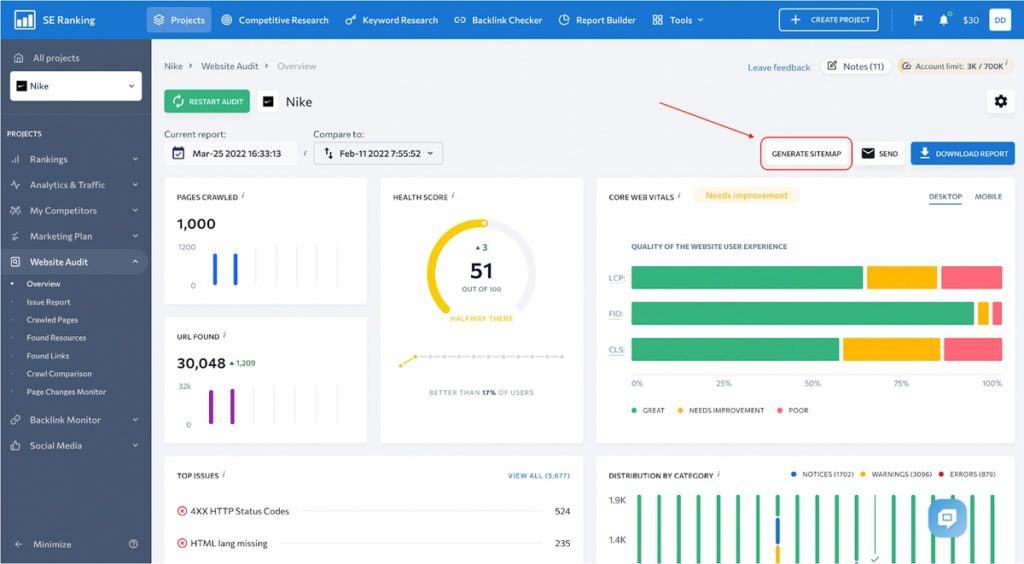Viewport: 1024px width, 564px height.
Task: Click the Top Issues info icon
Action: click(224, 474)
